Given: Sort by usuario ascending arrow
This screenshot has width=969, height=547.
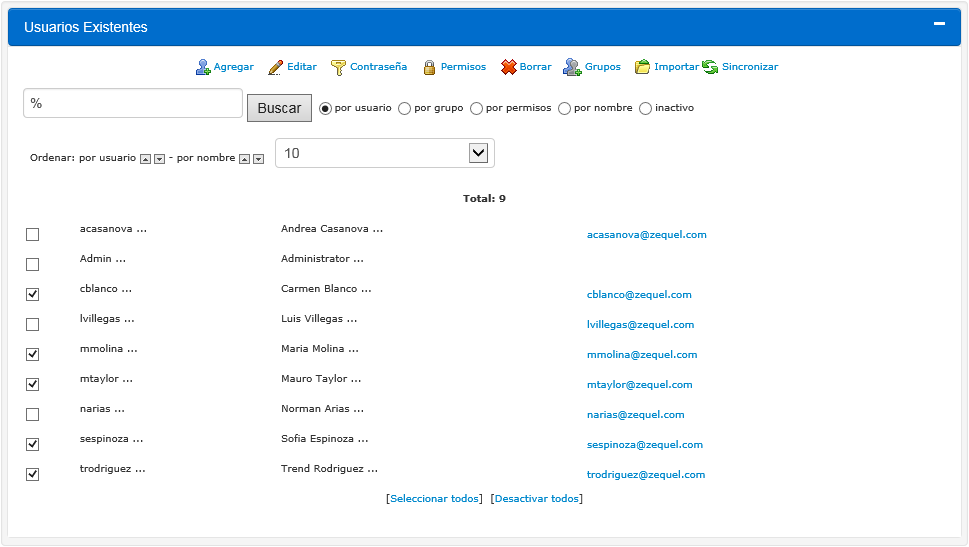Looking at the screenshot, I should (x=145, y=159).
